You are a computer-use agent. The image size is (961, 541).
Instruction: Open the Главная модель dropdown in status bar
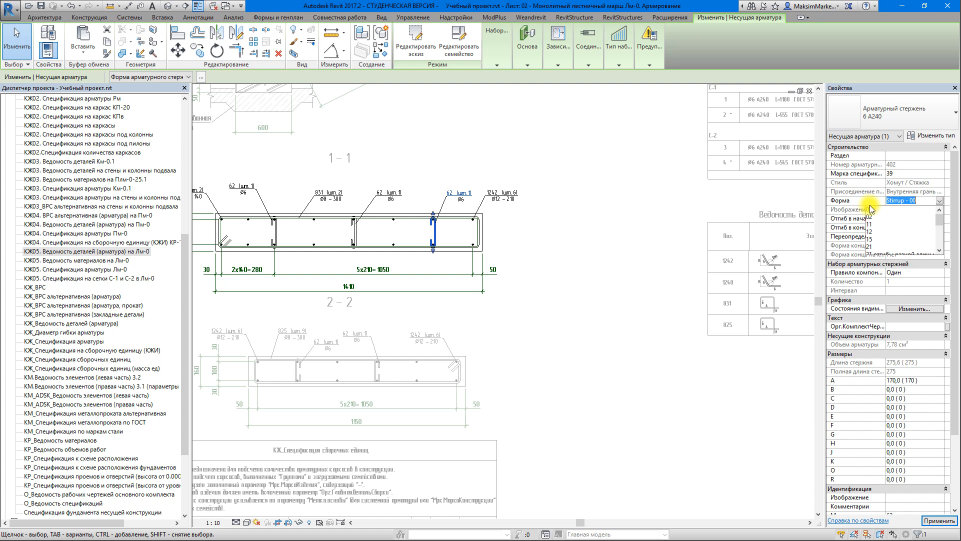point(617,535)
